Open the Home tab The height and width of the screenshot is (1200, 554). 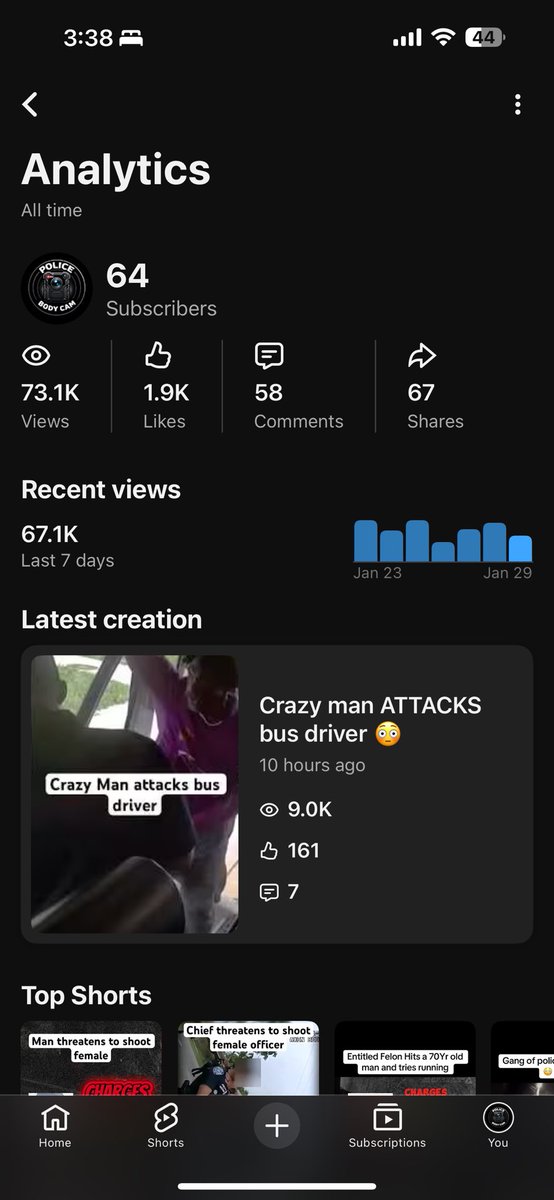tap(55, 1125)
